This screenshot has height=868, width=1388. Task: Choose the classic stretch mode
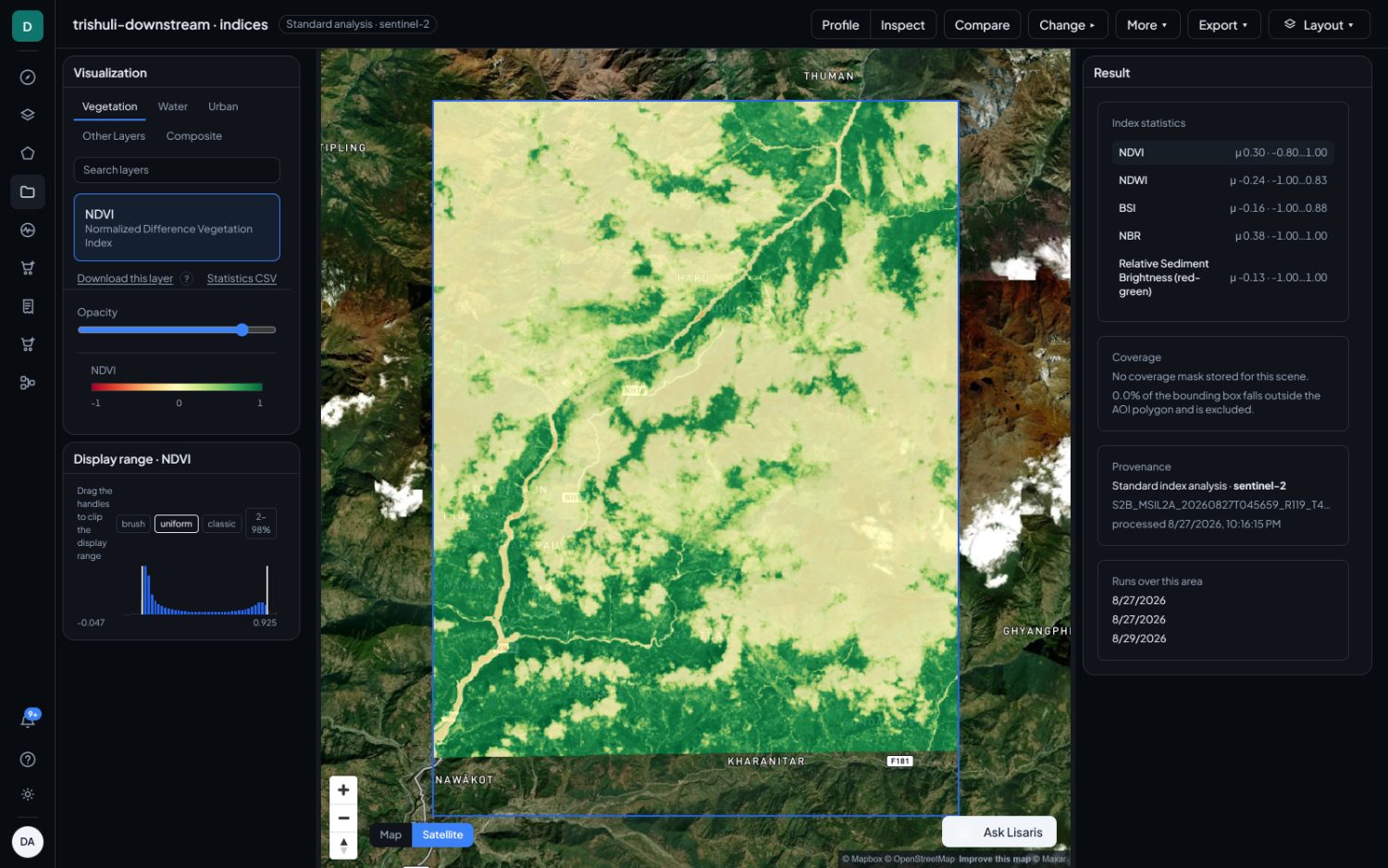click(222, 524)
